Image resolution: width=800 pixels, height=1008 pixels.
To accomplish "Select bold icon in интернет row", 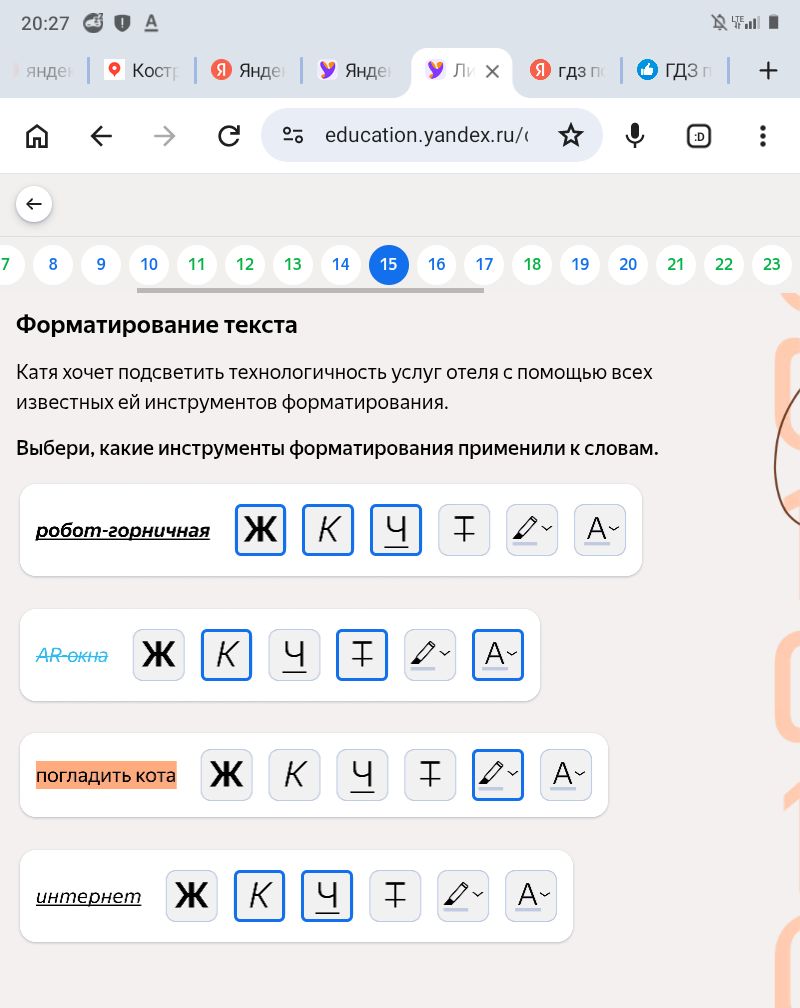I will (x=192, y=896).
